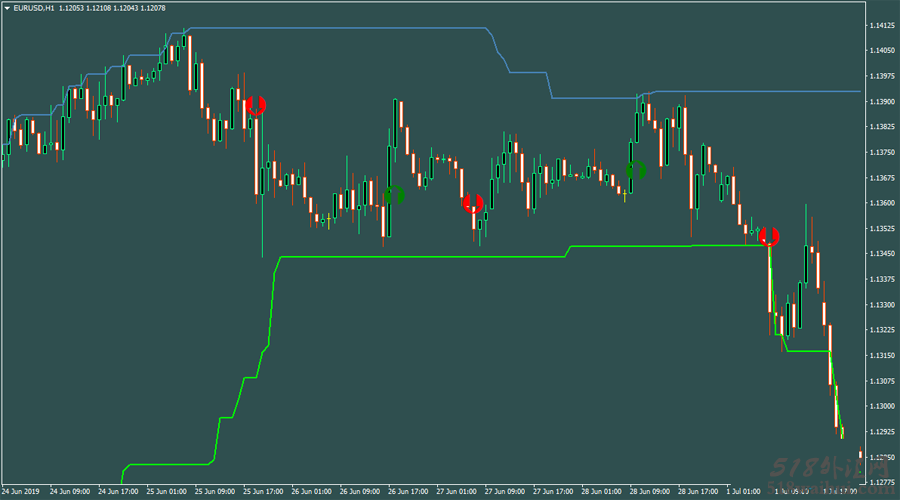900x500 pixels.
Task: Click the 27 Jun 17:00 time label
Action: [x=553, y=491]
